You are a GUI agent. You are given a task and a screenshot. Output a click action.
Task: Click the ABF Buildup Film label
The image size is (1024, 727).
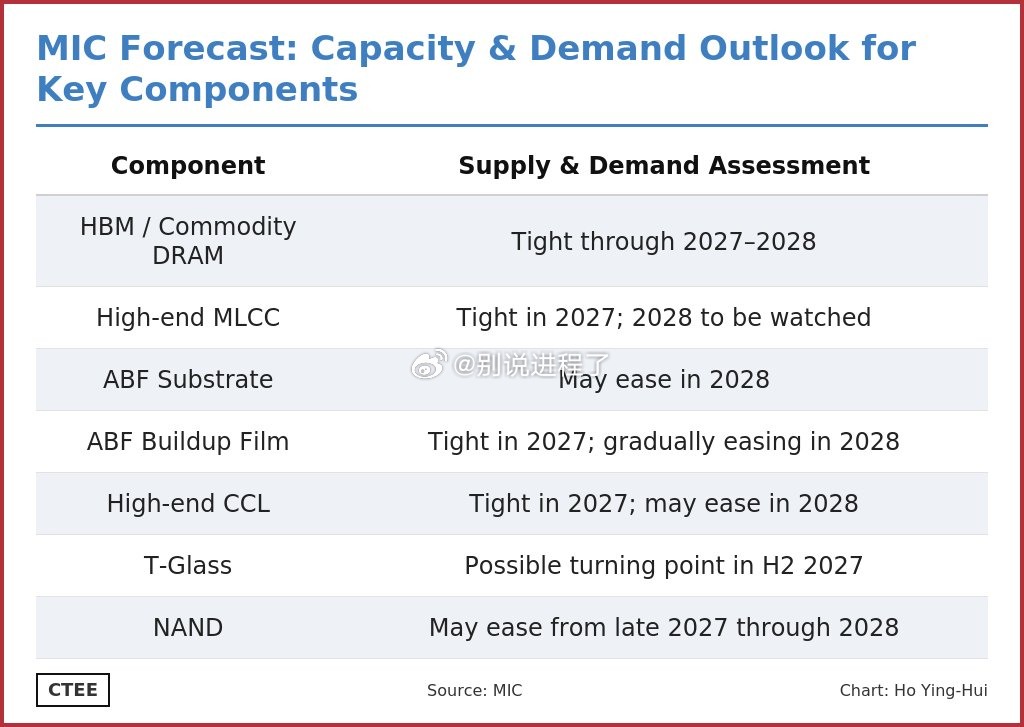click(188, 442)
